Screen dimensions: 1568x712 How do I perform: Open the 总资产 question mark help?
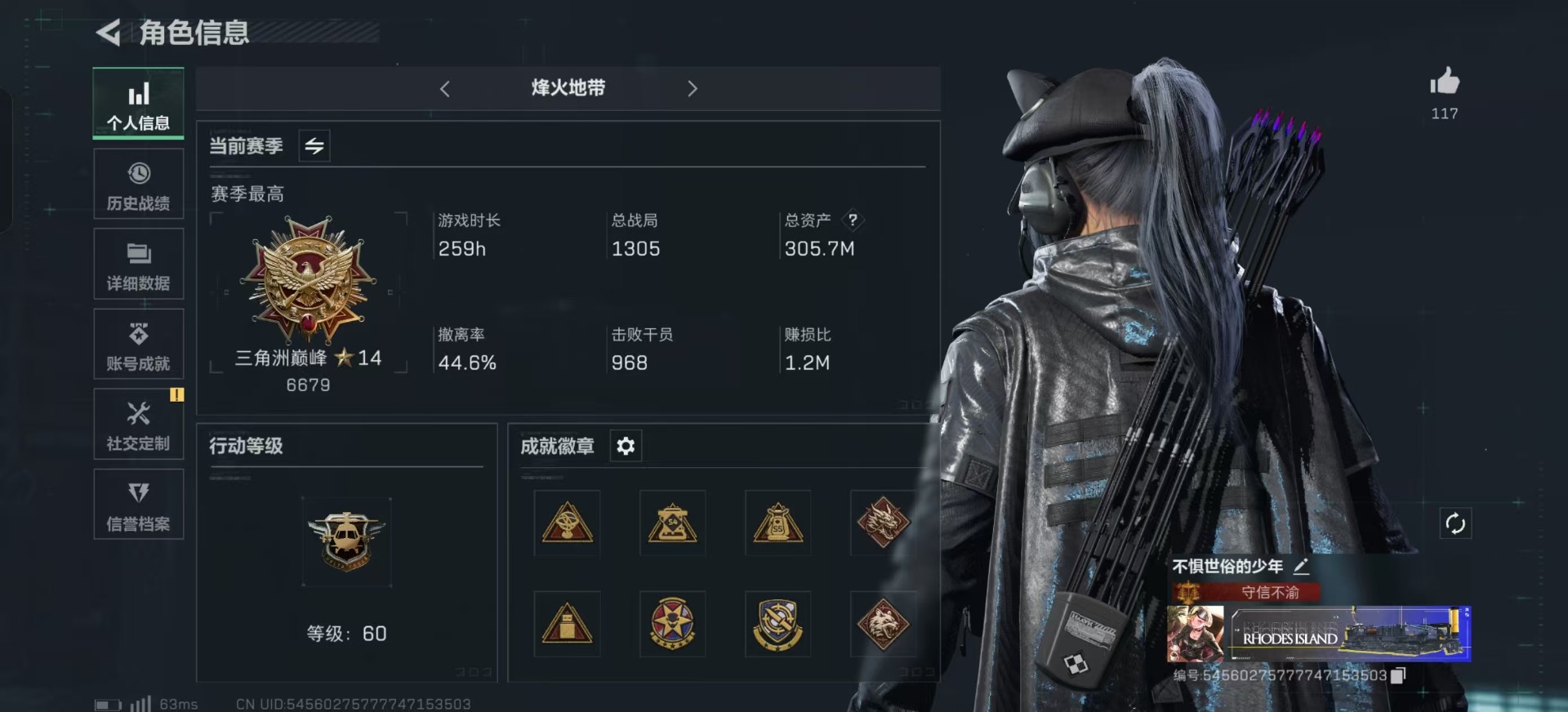pyautogui.click(x=853, y=220)
